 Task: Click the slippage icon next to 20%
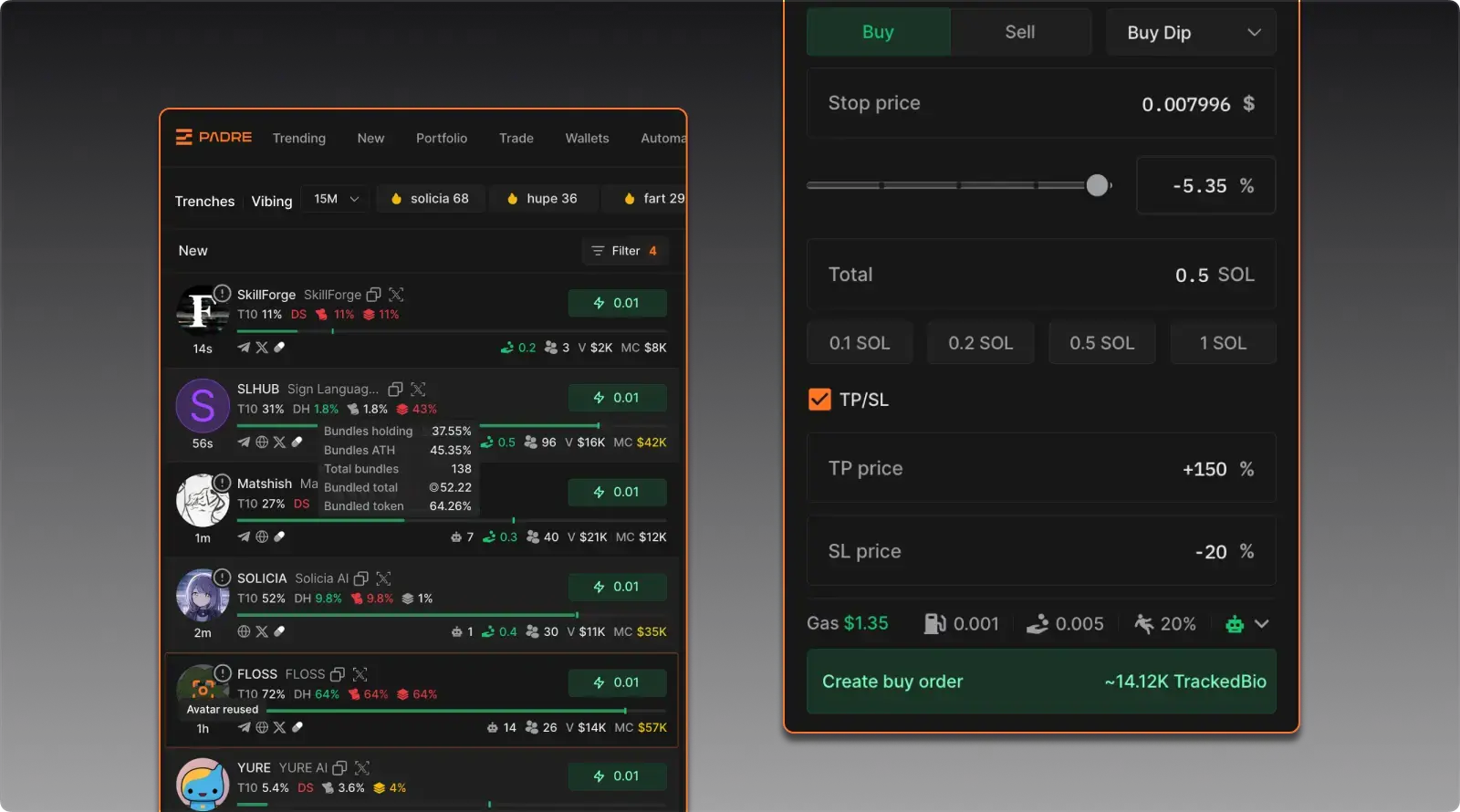pyautogui.click(x=1143, y=624)
